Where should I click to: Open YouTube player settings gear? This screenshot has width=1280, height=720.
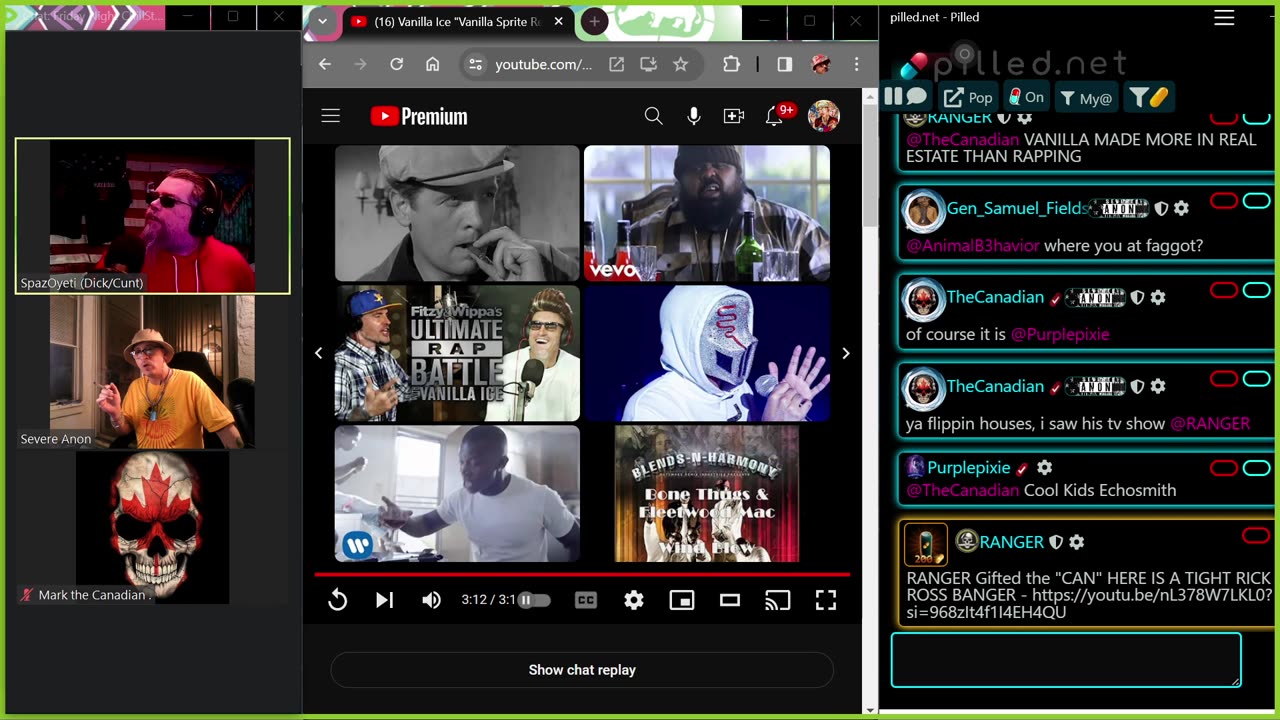(634, 600)
